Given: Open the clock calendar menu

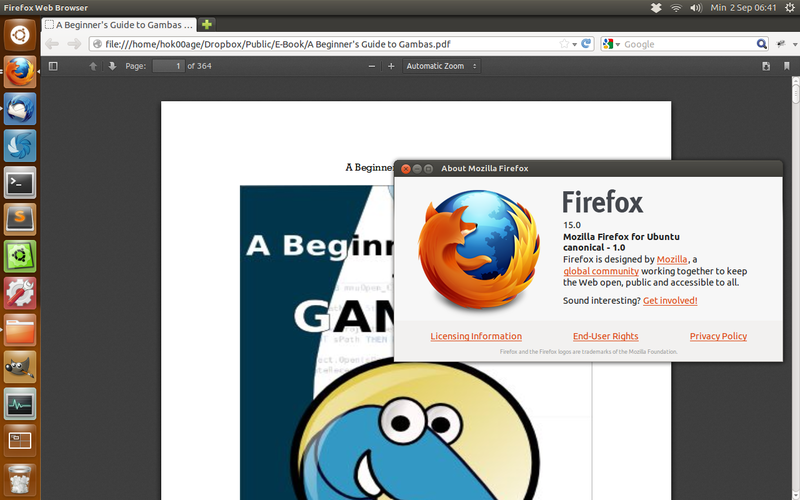Looking at the screenshot, I should (x=743, y=8).
